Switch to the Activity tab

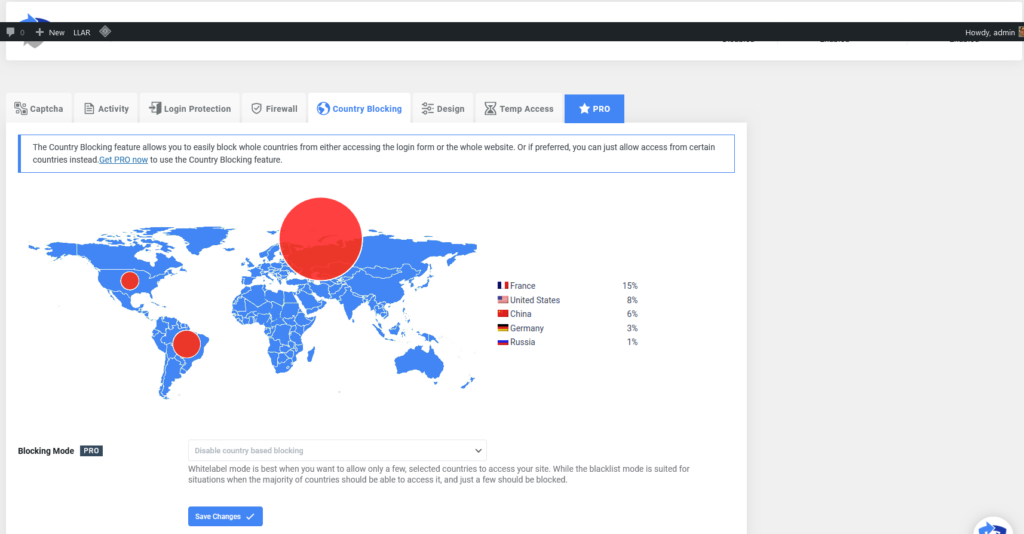tap(106, 108)
